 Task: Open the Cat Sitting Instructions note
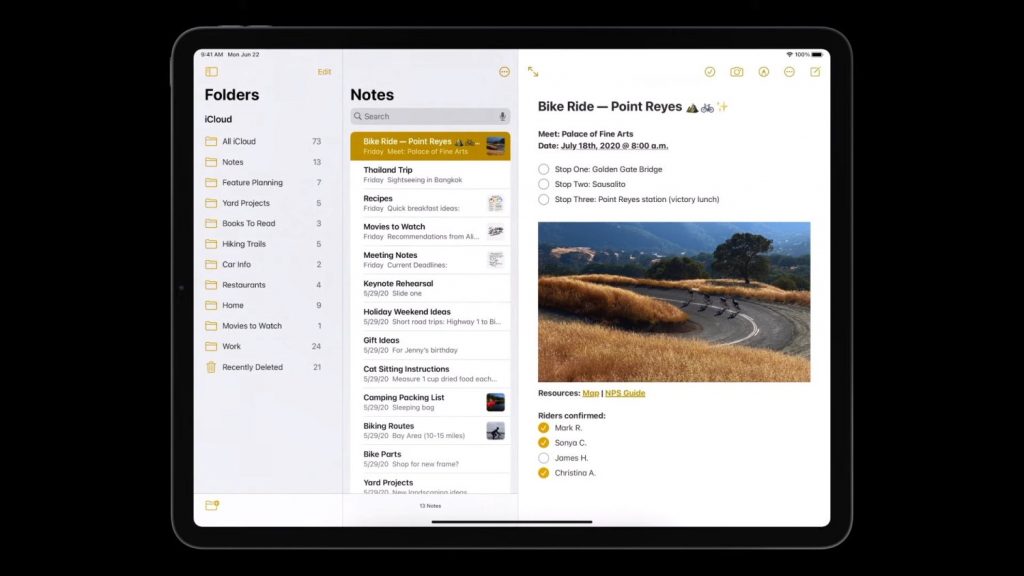430,374
